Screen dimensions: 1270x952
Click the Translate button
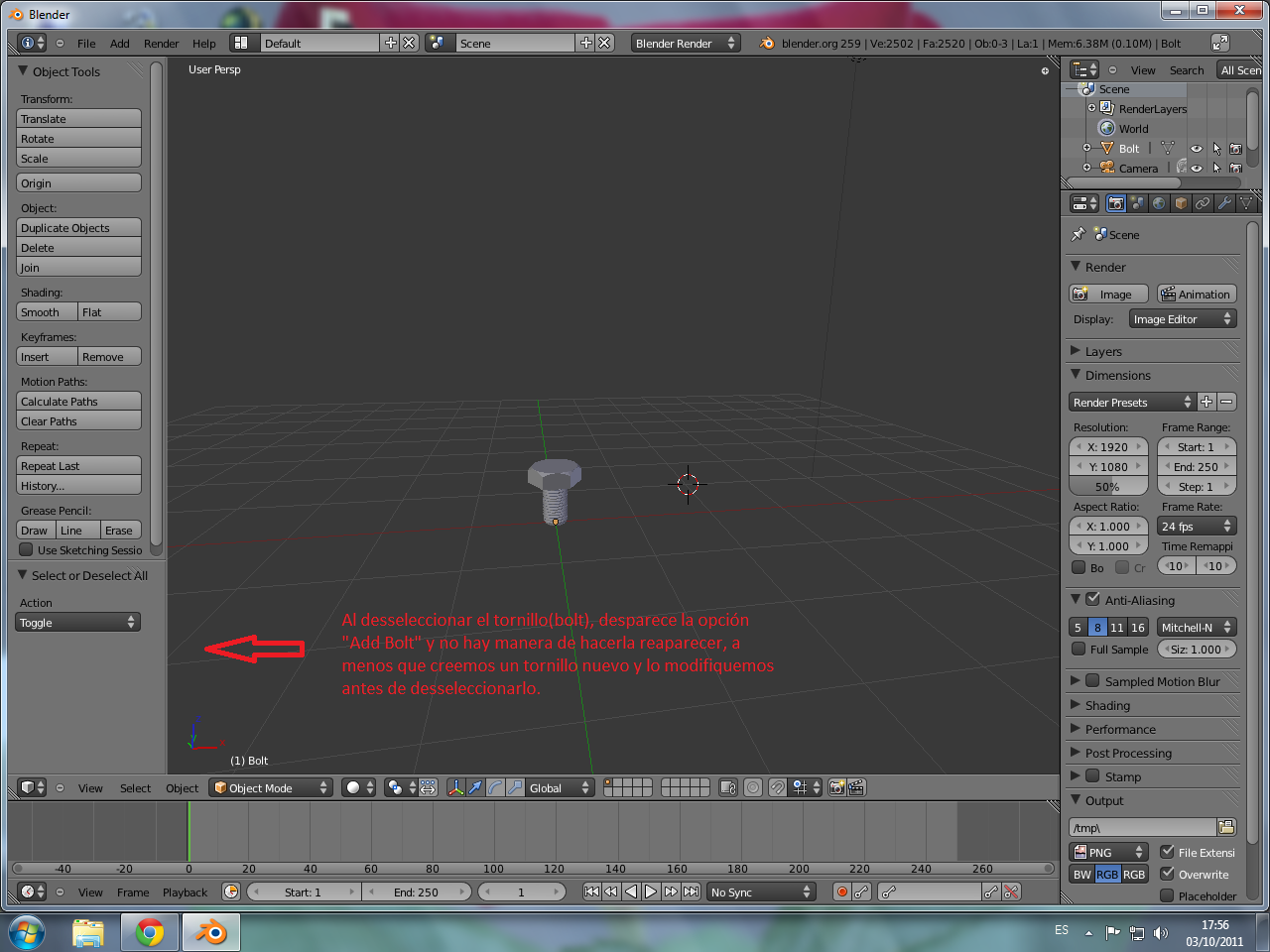79,118
